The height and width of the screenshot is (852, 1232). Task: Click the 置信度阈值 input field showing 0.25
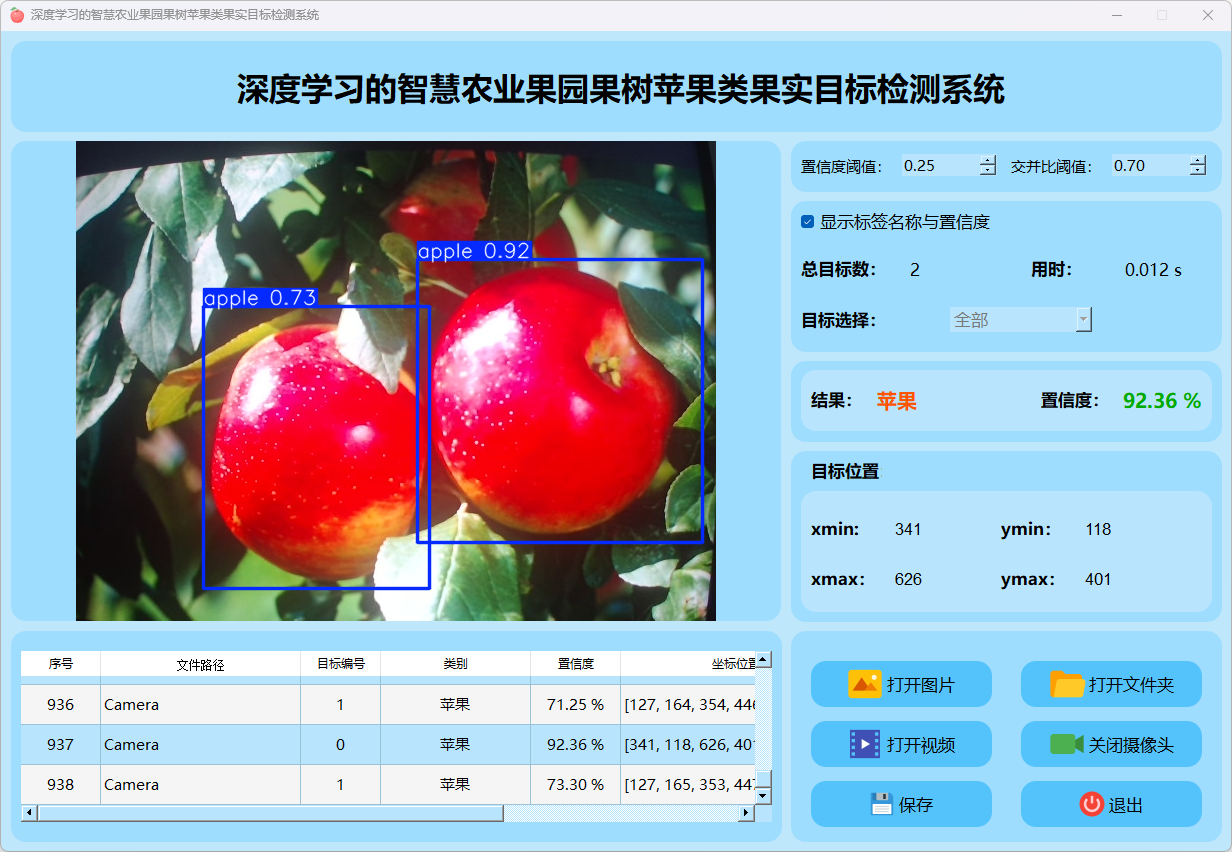coord(940,166)
